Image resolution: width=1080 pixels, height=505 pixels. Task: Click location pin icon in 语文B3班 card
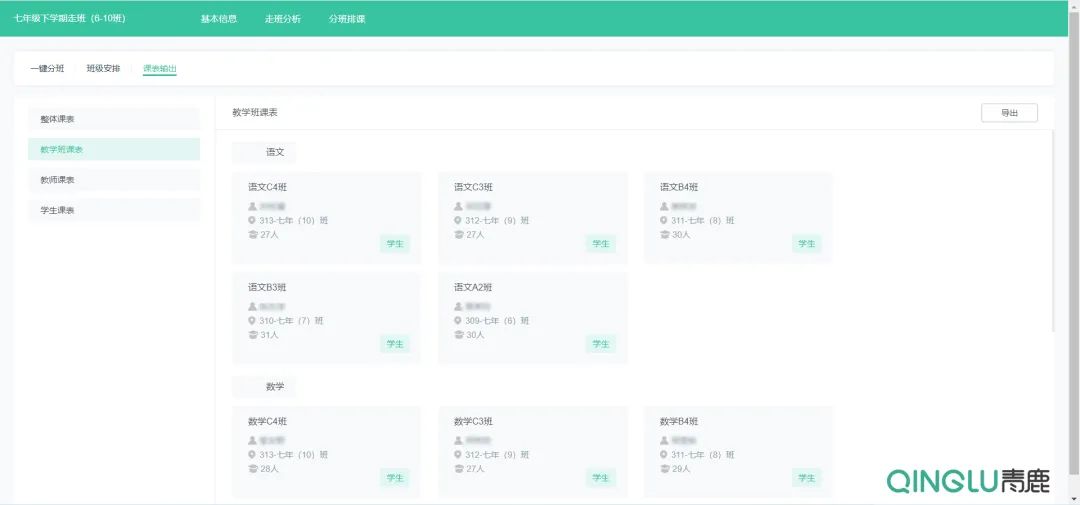tap(253, 321)
